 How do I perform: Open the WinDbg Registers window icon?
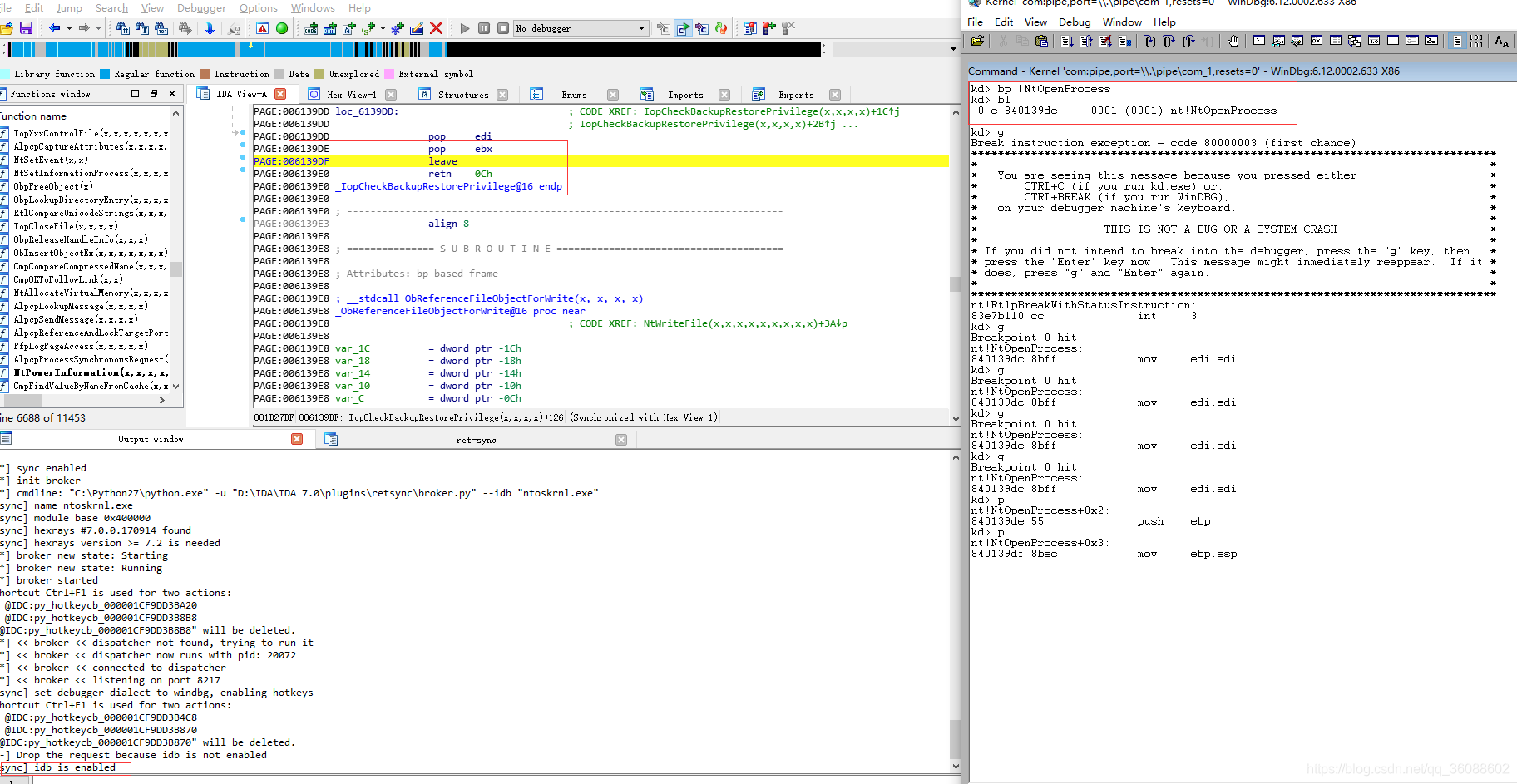click(1316, 41)
